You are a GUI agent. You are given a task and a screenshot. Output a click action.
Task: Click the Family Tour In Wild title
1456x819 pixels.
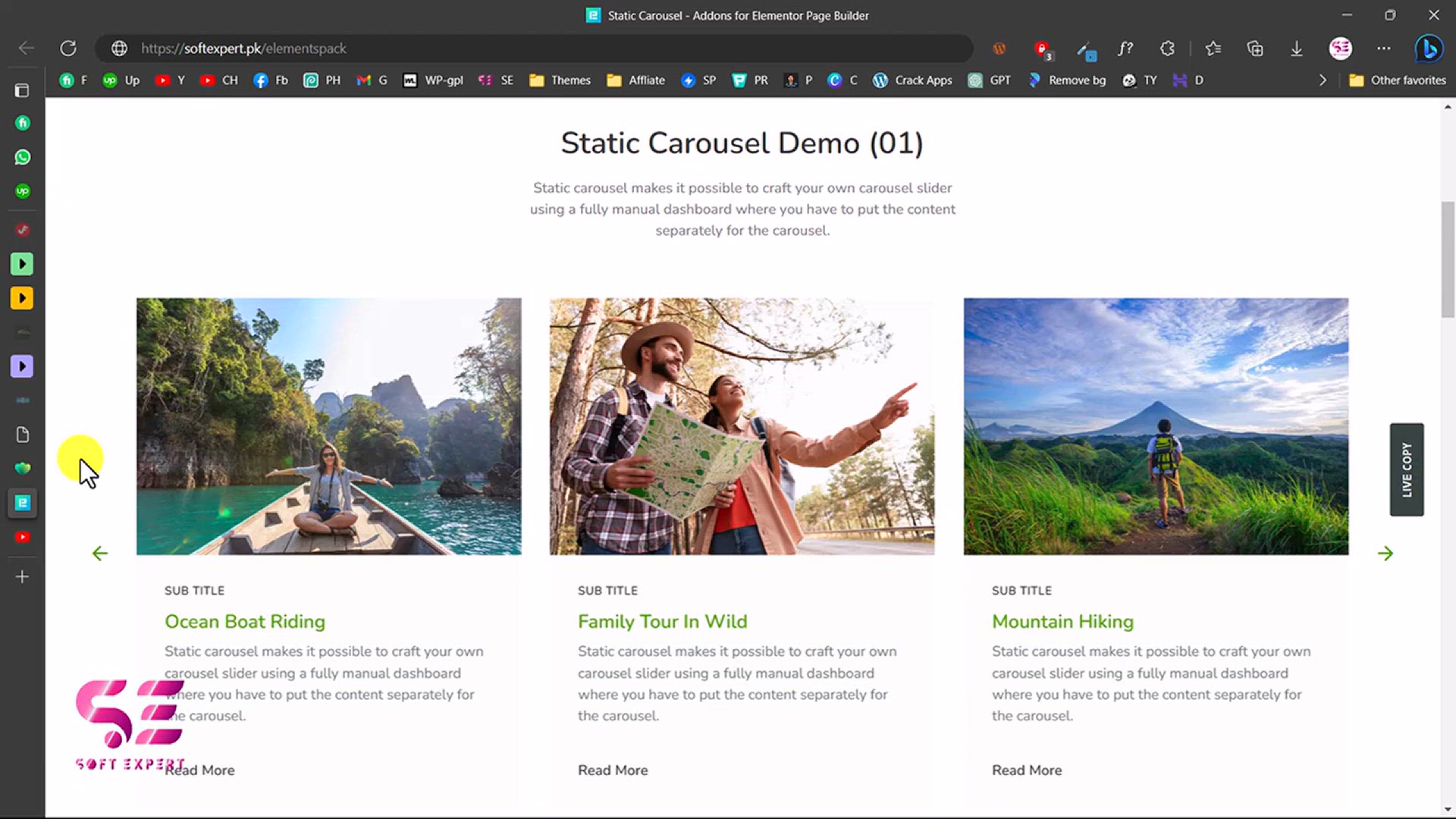point(663,622)
